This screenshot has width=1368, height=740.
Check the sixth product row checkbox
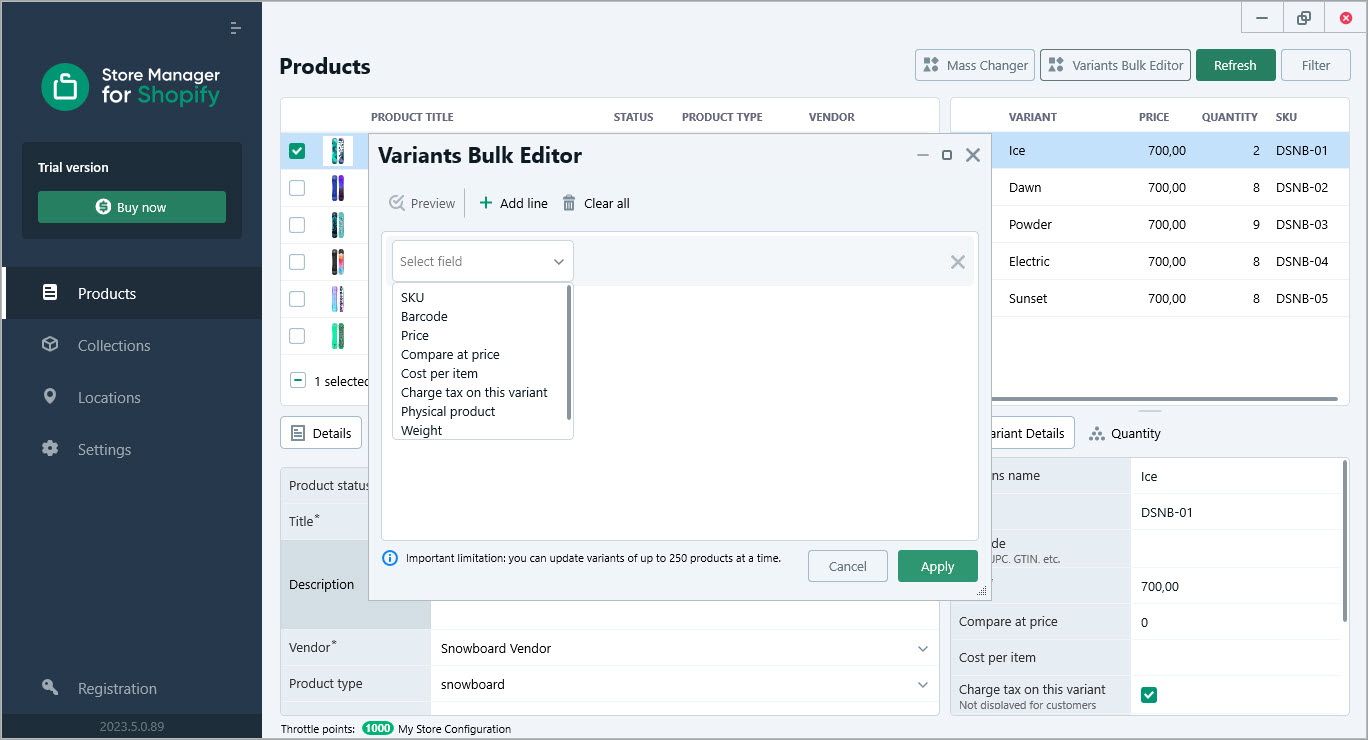pyautogui.click(x=297, y=336)
